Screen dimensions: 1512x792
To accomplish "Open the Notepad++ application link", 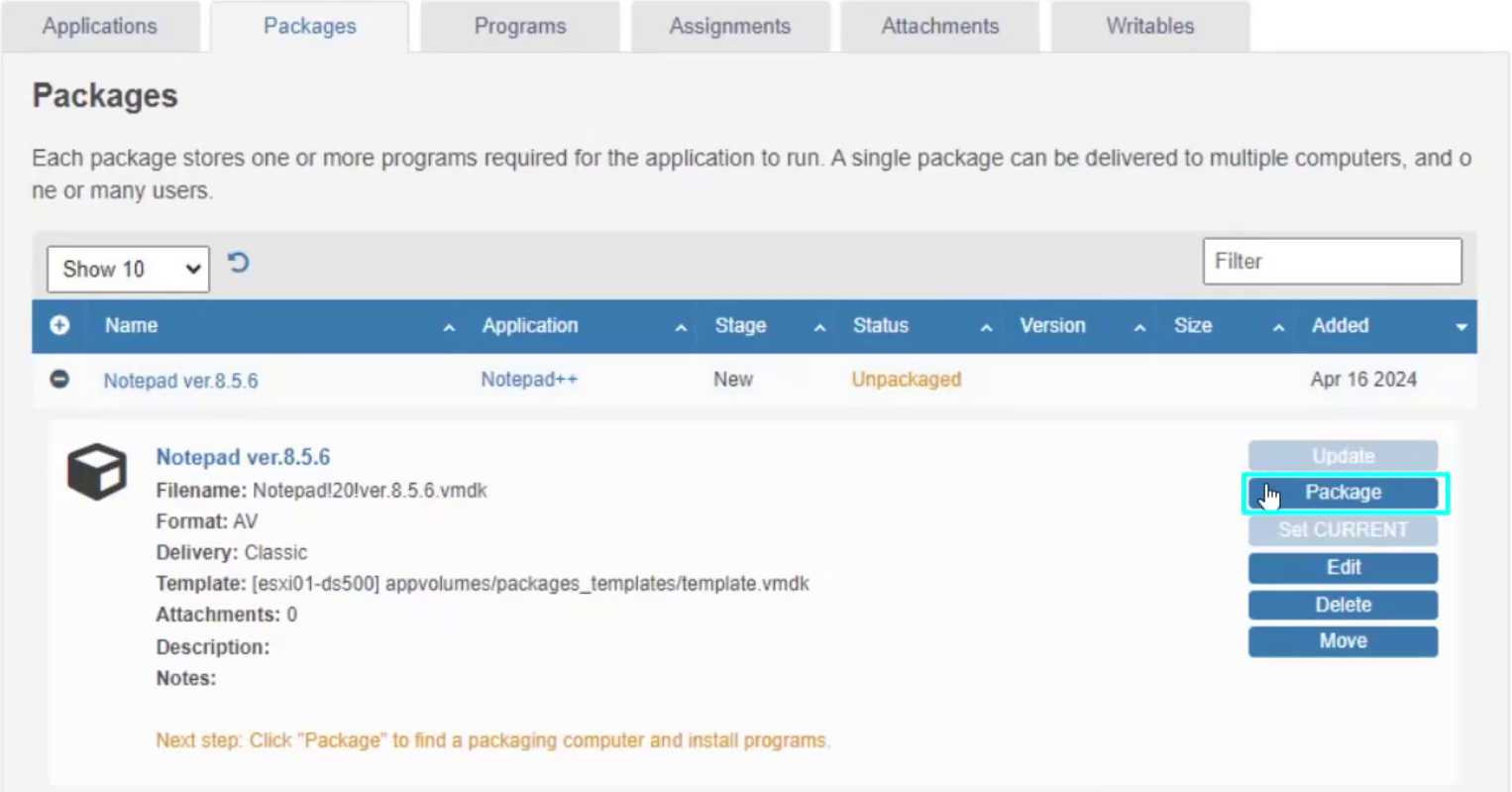I will pos(529,380).
